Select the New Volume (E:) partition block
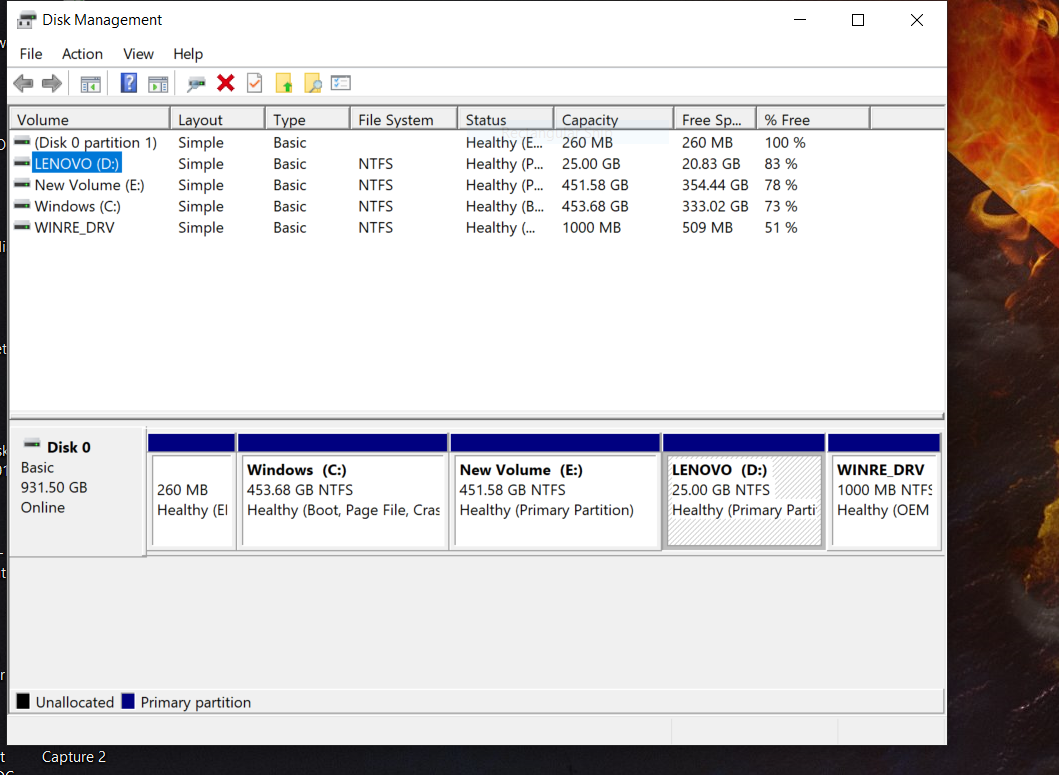 [x=555, y=495]
